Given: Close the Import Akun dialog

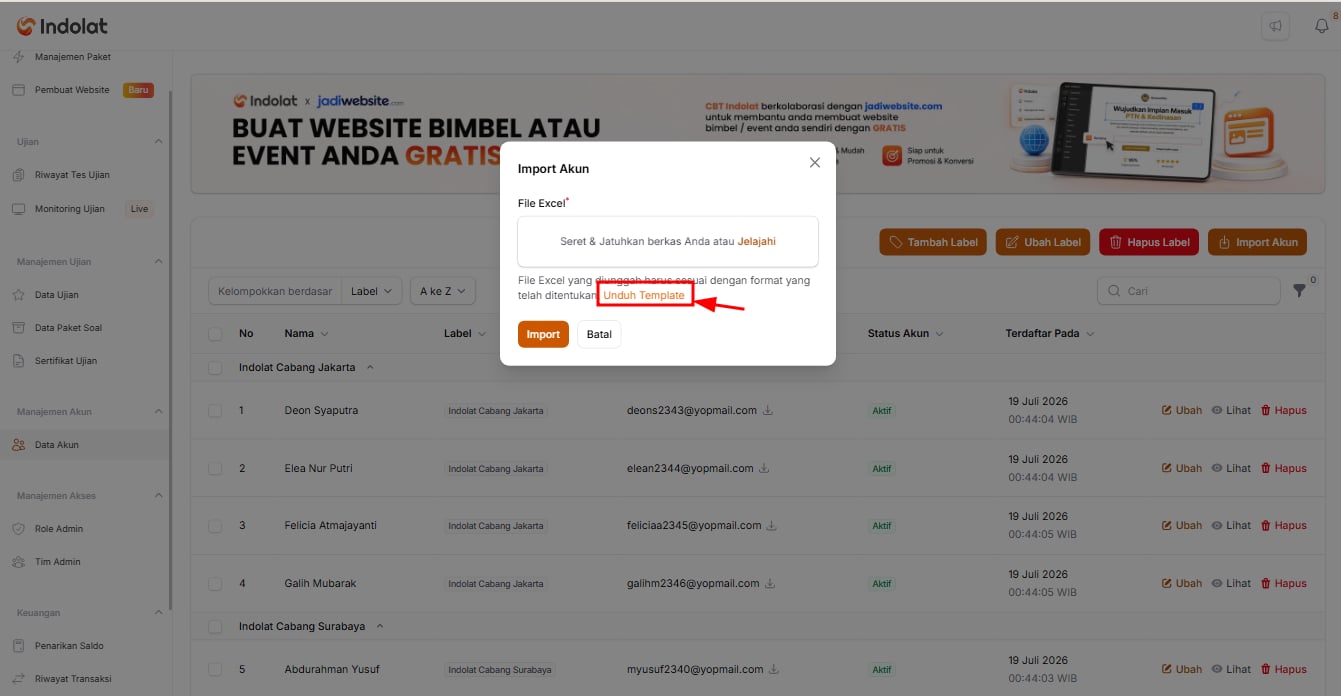Looking at the screenshot, I should click(815, 162).
